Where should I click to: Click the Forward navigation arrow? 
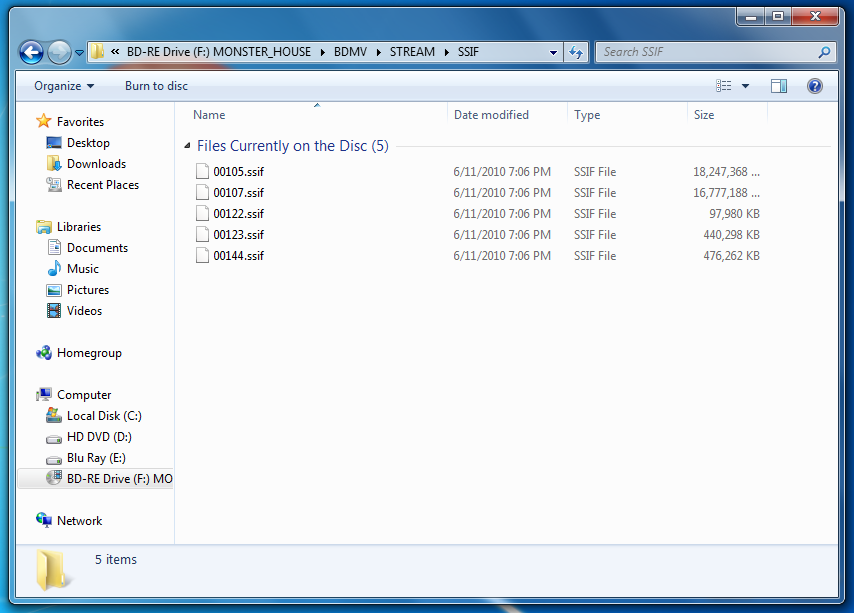pos(59,52)
